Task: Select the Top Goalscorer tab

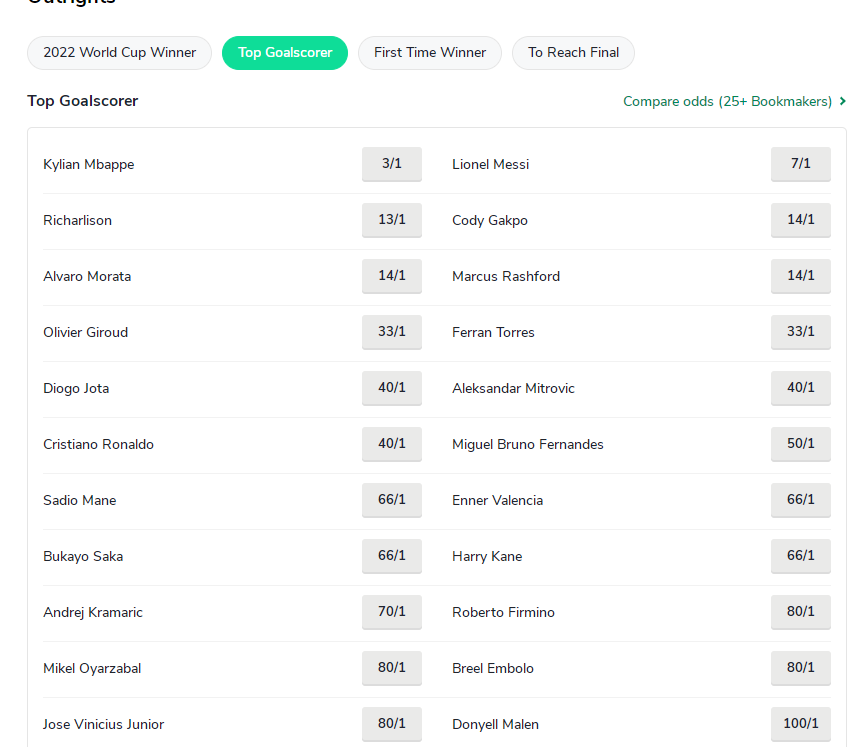Action: tap(285, 53)
